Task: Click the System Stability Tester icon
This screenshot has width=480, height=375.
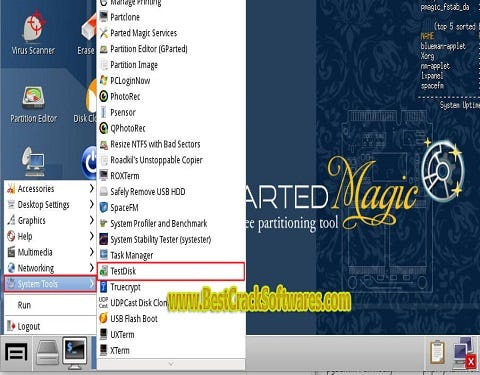Action: 104,239
